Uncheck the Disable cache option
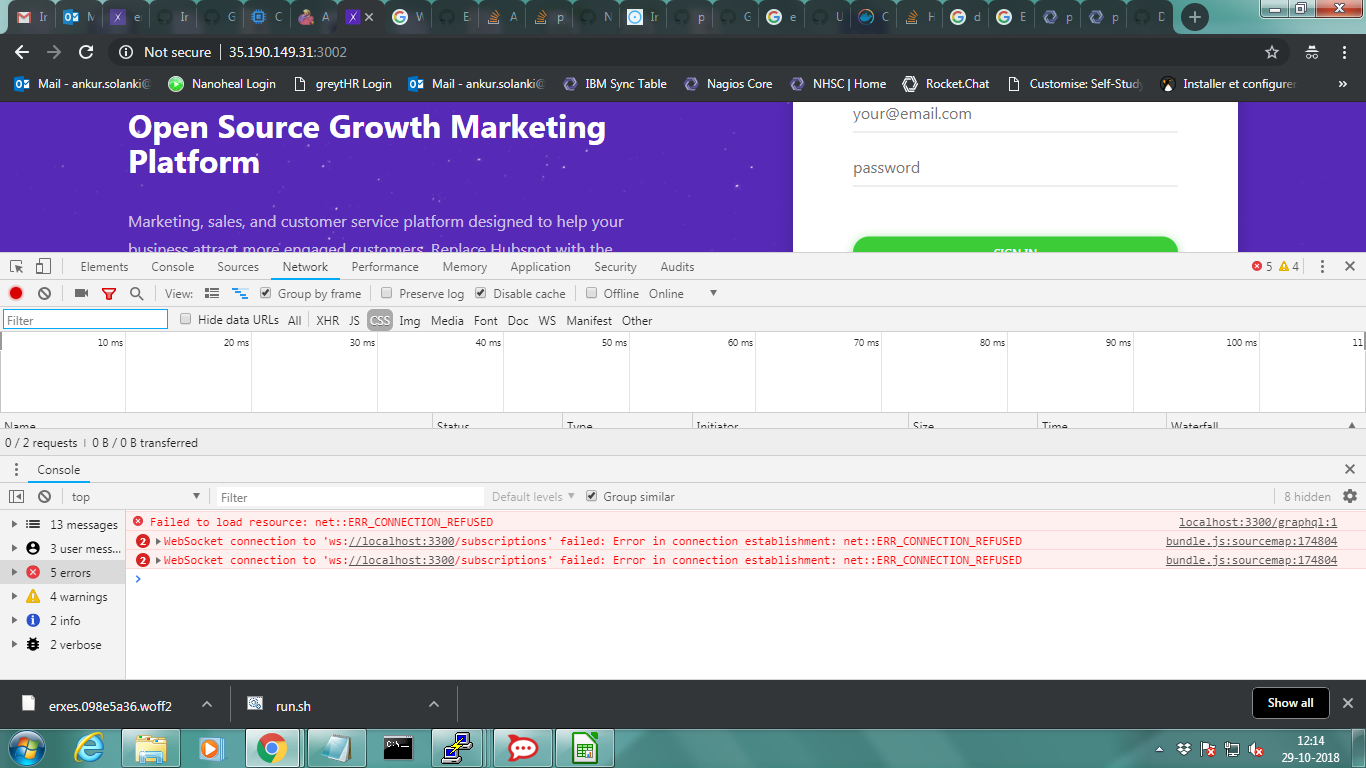The width and height of the screenshot is (1366, 768). [481, 293]
